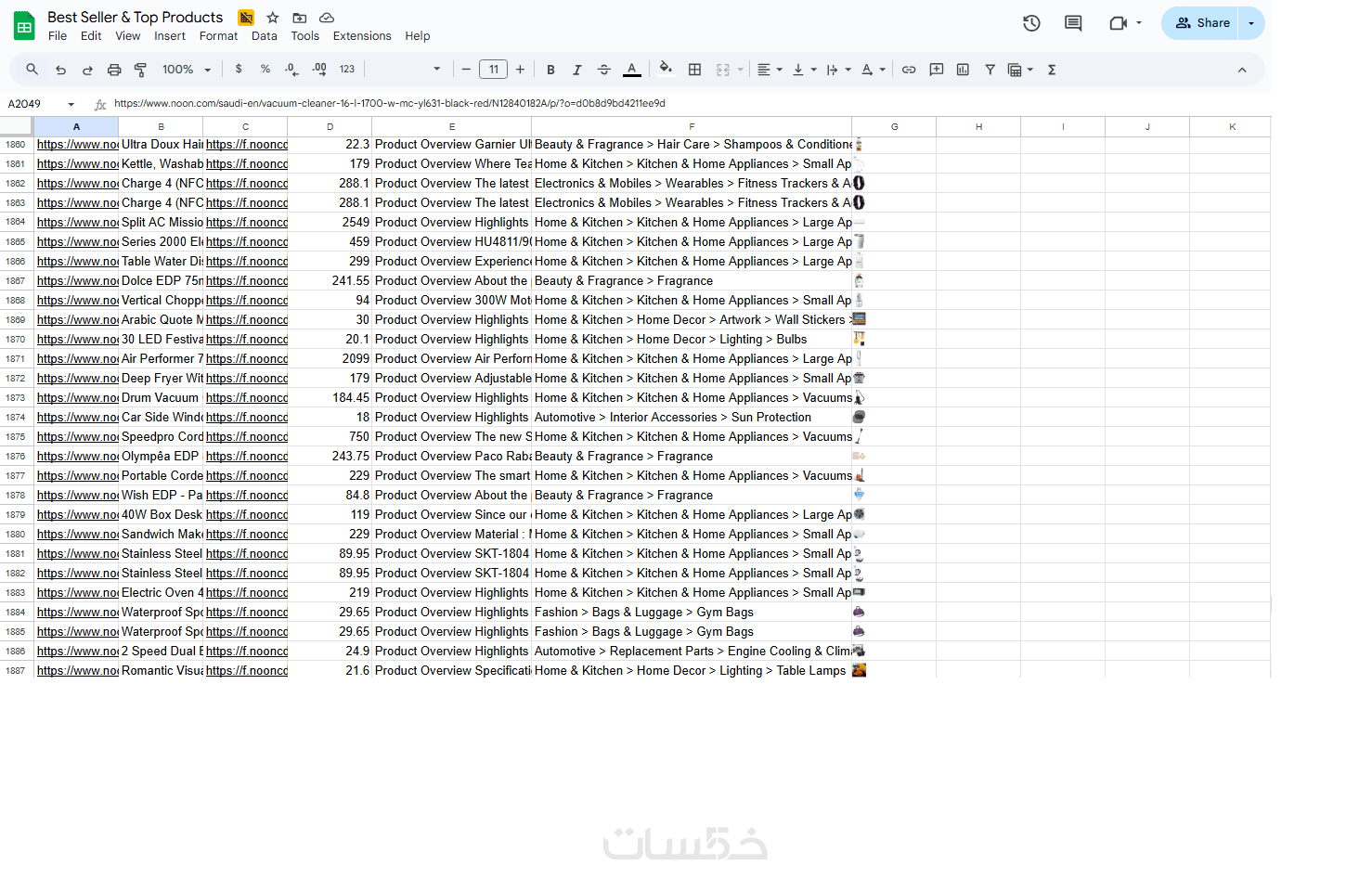
Task: Format as currency with dollar icon
Action: click(x=239, y=70)
